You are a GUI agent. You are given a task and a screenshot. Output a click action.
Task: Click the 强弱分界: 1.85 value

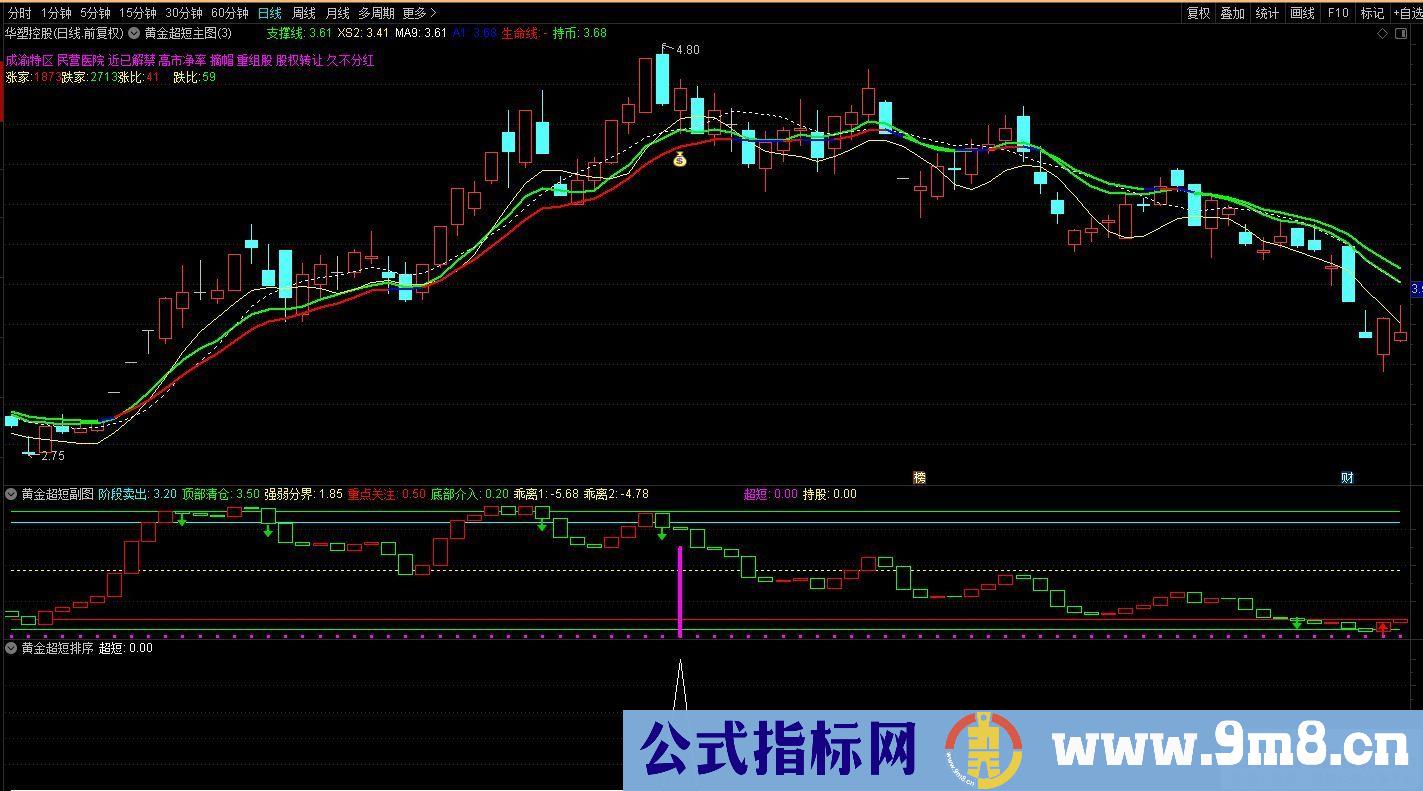[x=304, y=494]
